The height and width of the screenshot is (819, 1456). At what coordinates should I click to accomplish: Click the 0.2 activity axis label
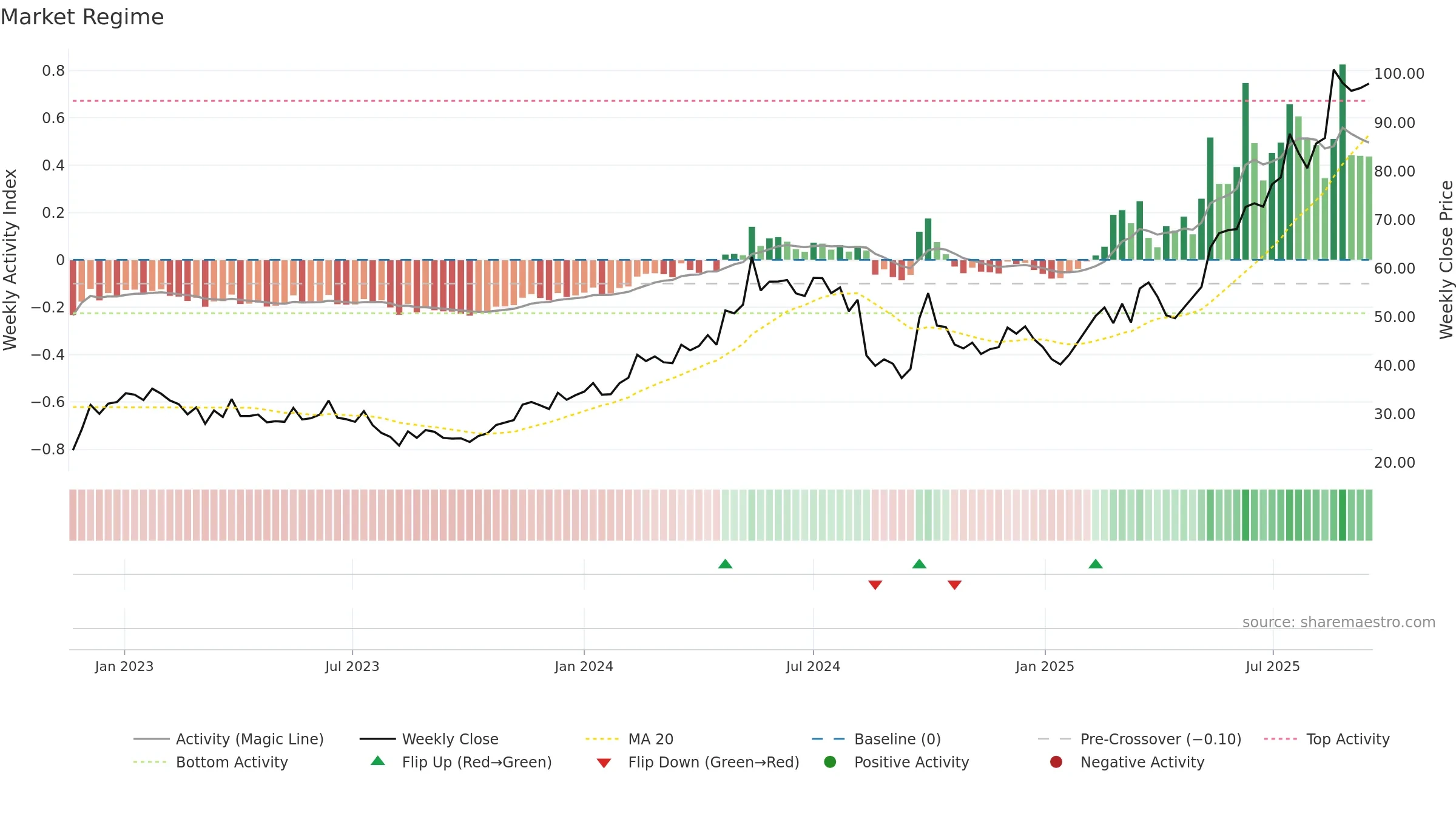click(x=53, y=213)
